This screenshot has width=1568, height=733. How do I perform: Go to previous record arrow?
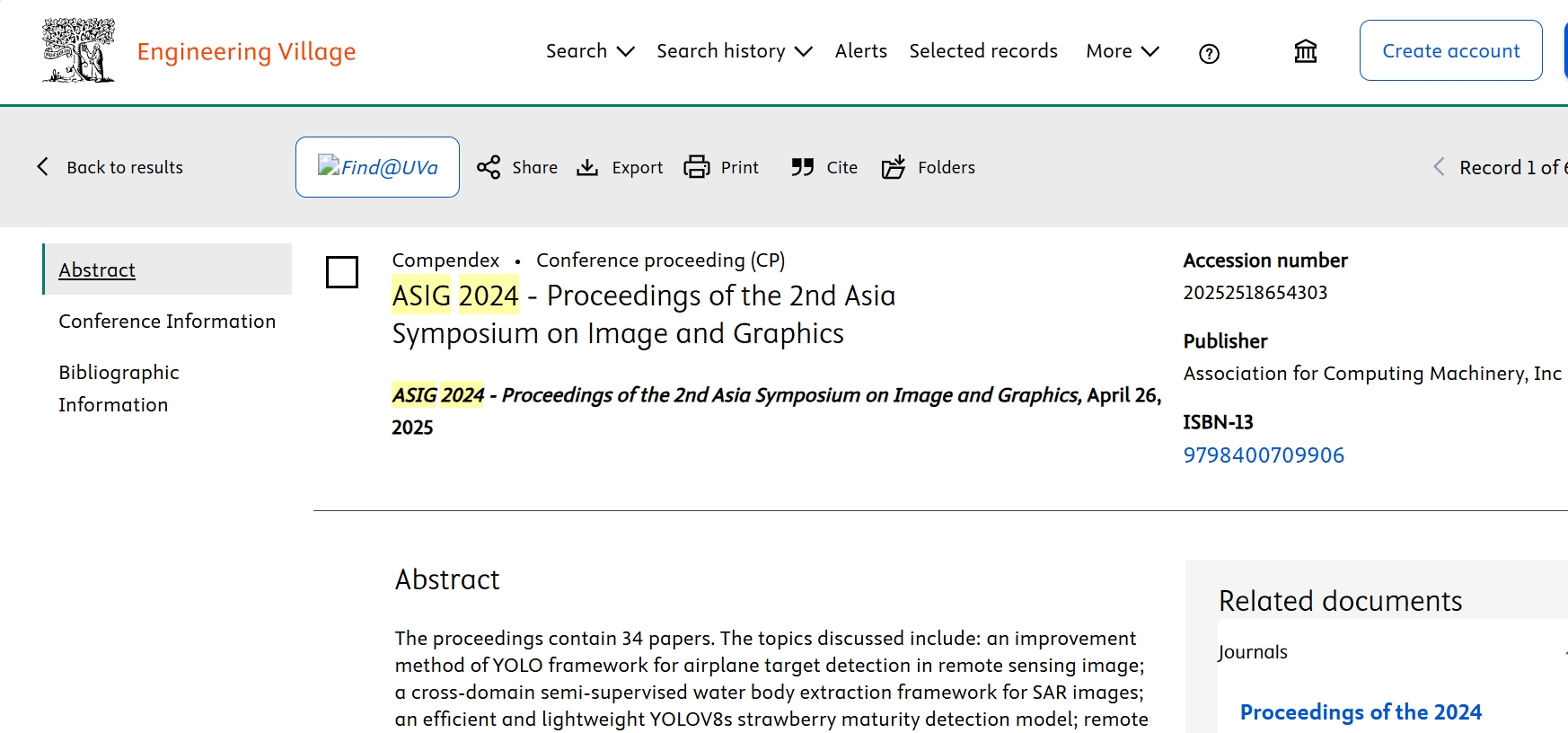[x=1439, y=166]
